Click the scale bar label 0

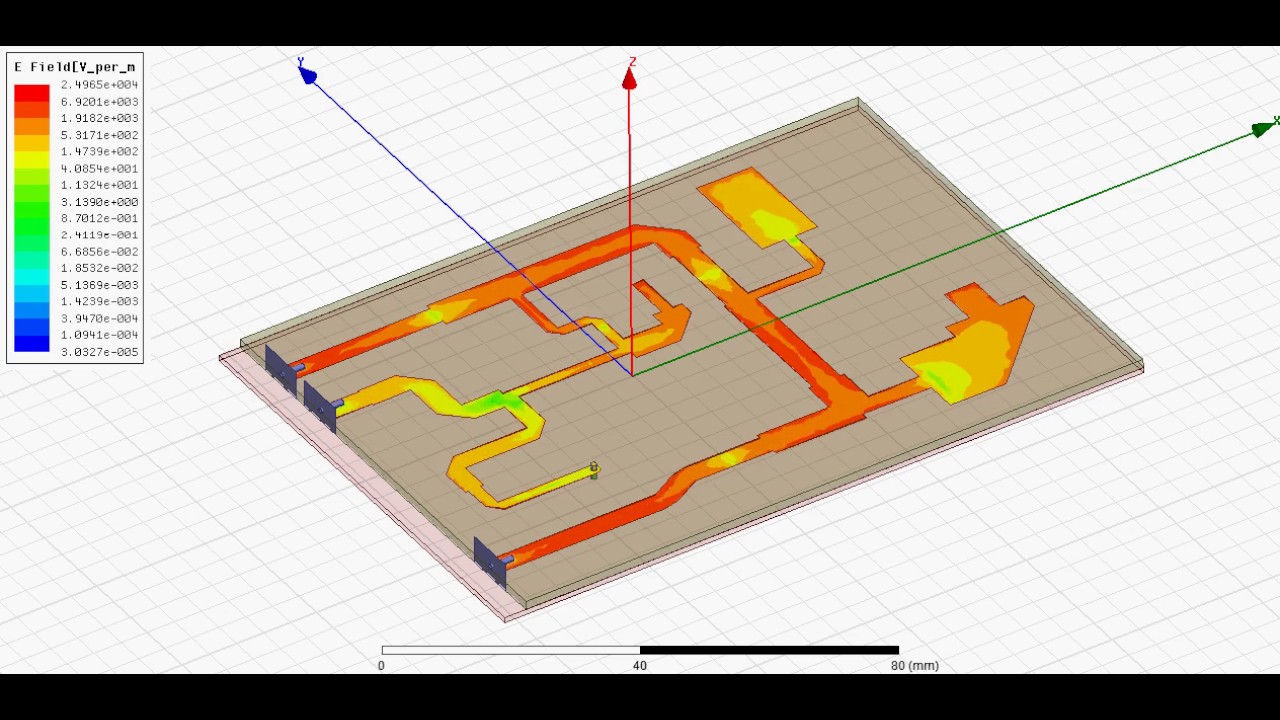[x=381, y=666]
